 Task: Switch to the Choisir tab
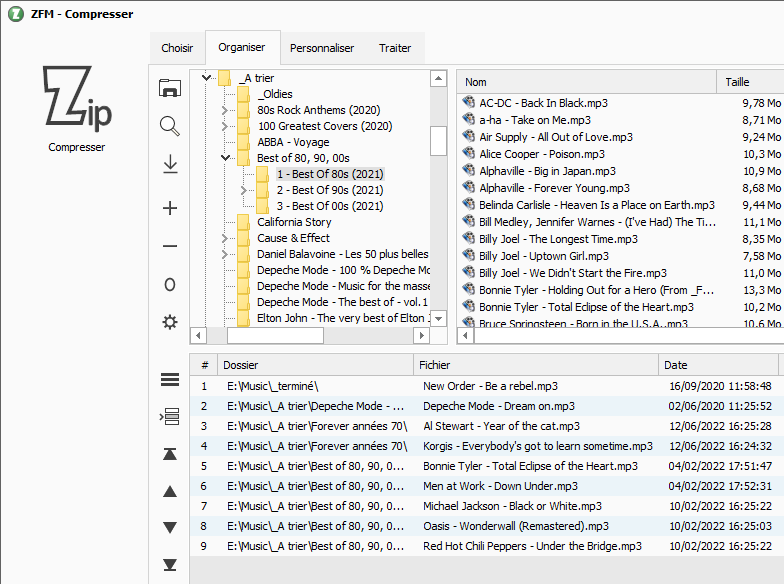(x=177, y=48)
